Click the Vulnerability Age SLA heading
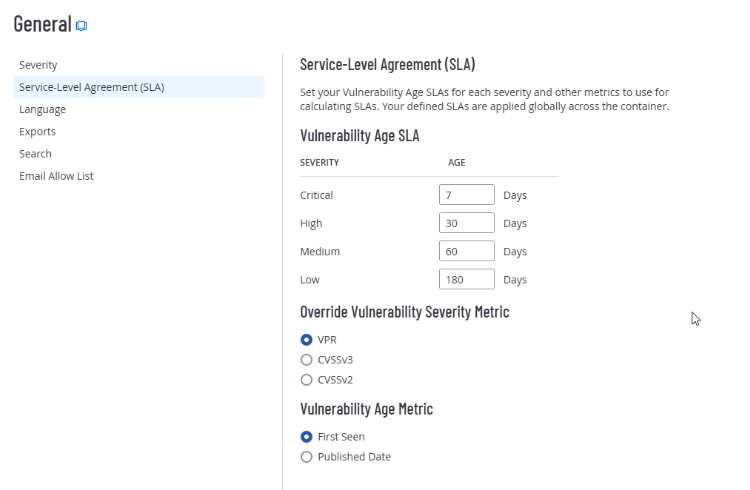This screenshot has width=750, height=490. (359, 136)
